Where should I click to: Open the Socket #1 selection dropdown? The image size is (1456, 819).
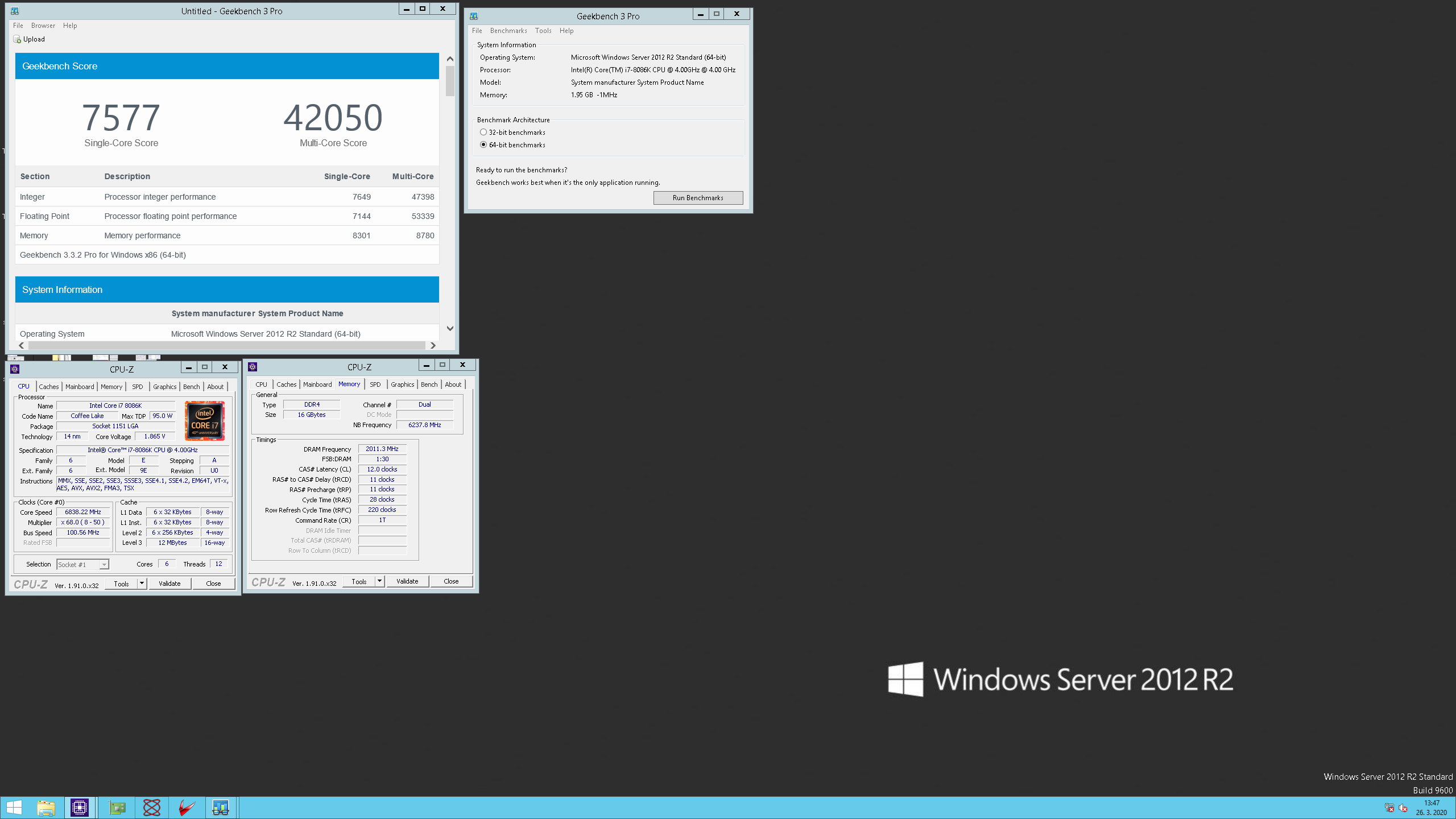click(x=82, y=564)
